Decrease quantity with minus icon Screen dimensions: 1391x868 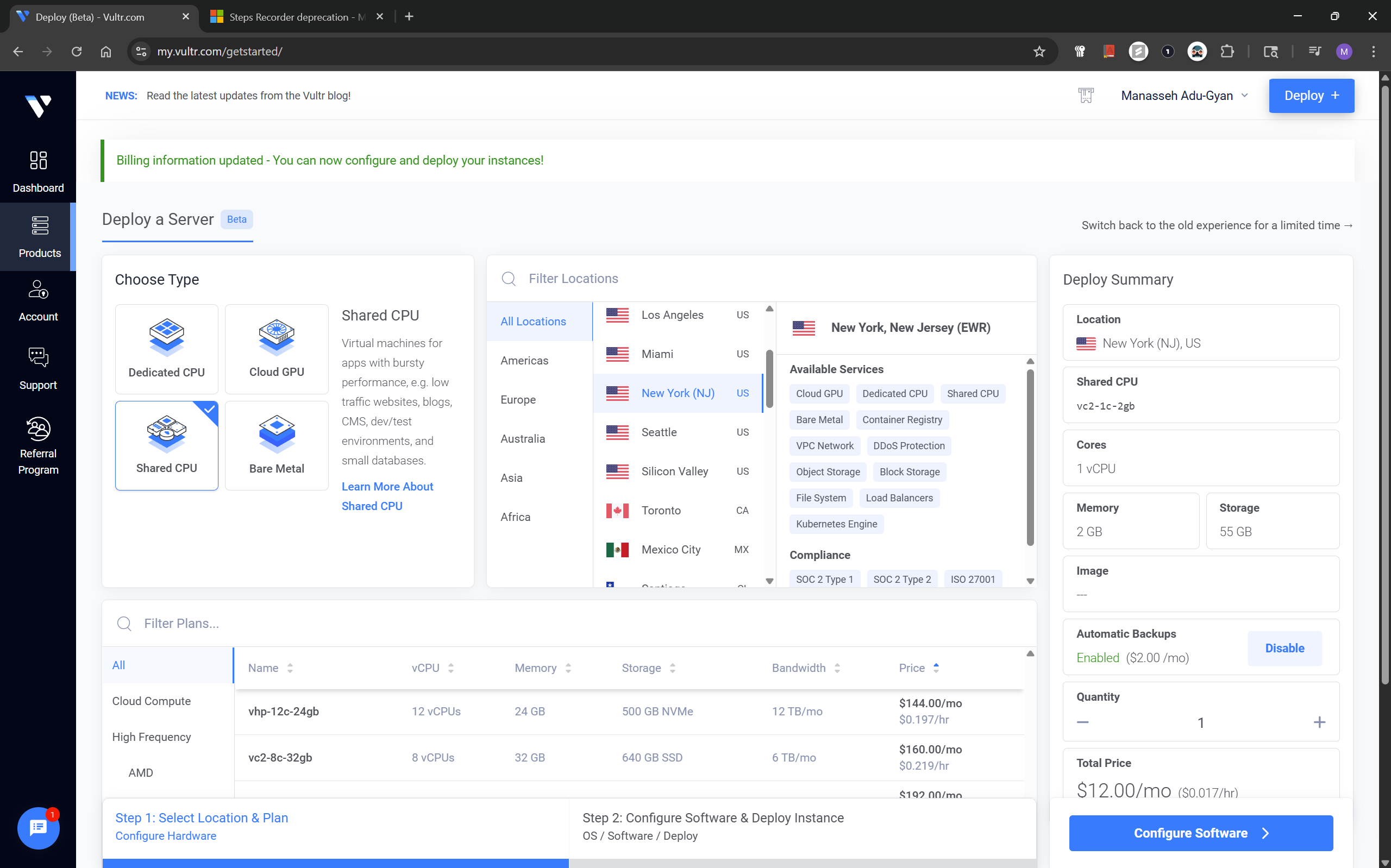click(x=1082, y=722)
